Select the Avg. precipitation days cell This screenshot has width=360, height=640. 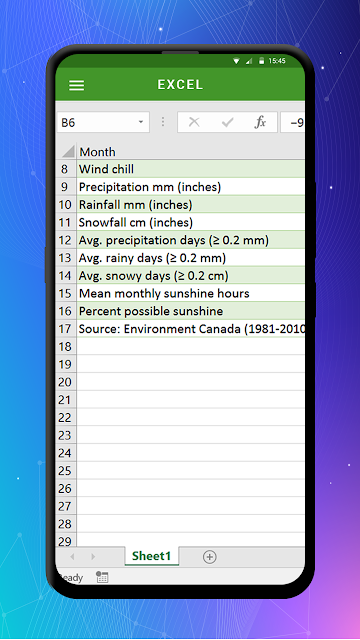pos(191,240)
